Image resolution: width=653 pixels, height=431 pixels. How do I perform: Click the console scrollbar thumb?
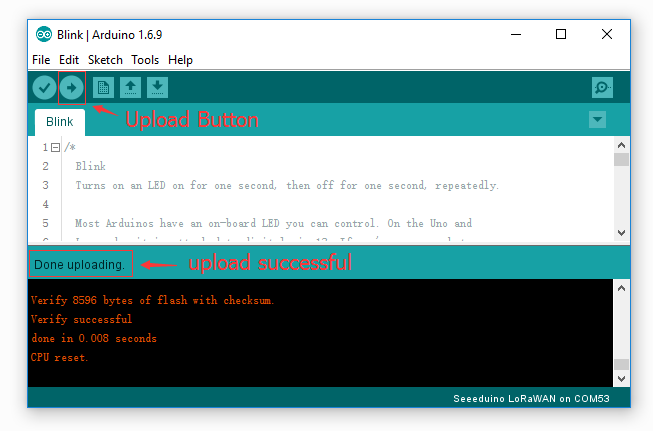pos(621,364)
